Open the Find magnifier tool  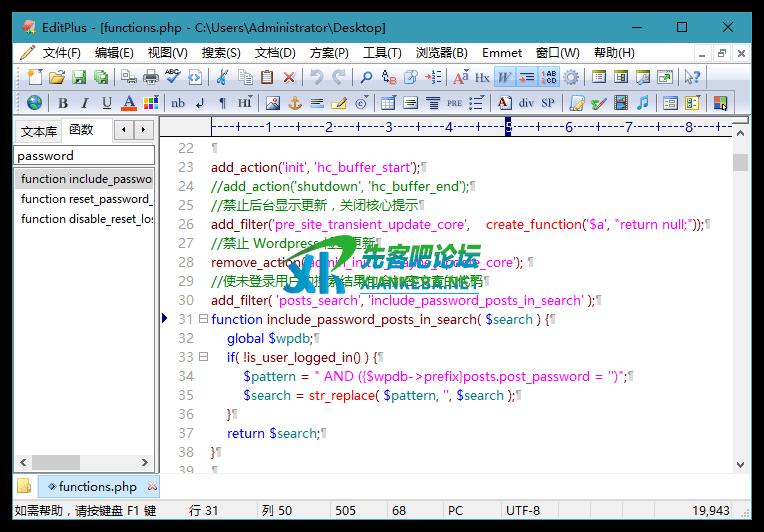pyautogui.click(x=366, y=77)
